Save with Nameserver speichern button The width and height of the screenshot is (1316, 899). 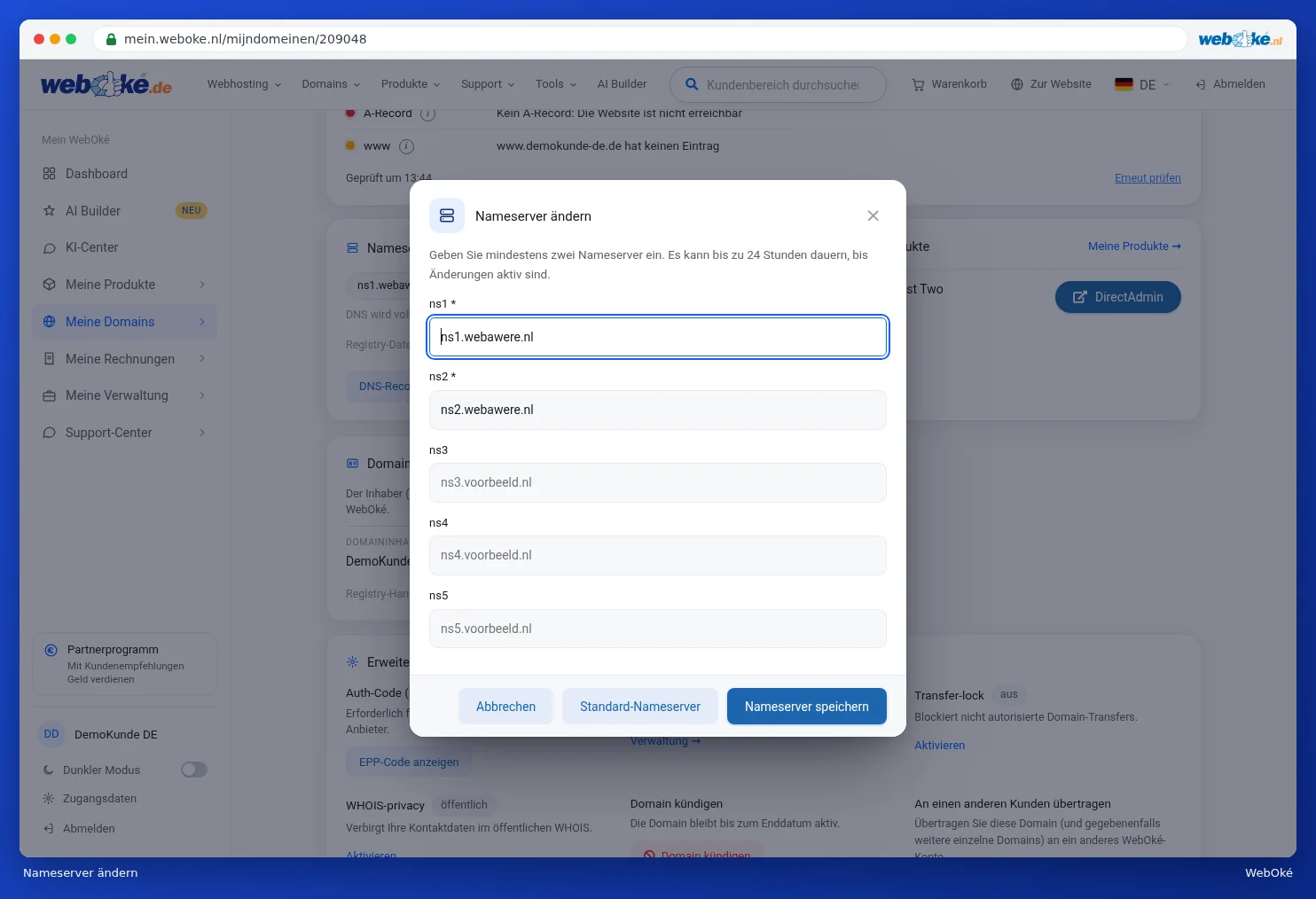[807, 707]
